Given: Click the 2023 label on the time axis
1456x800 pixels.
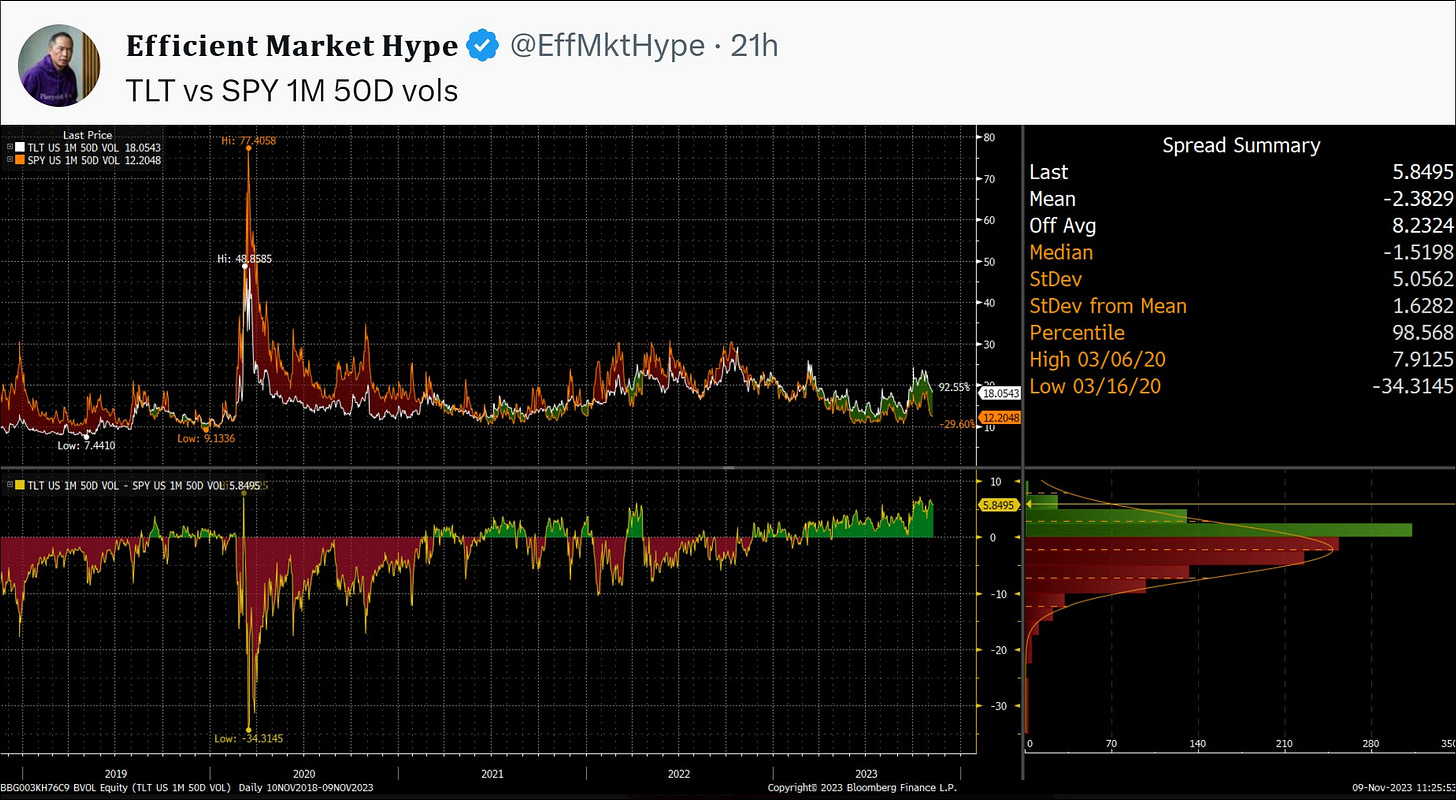Looking at the screenshot, I should coord(866,774).
